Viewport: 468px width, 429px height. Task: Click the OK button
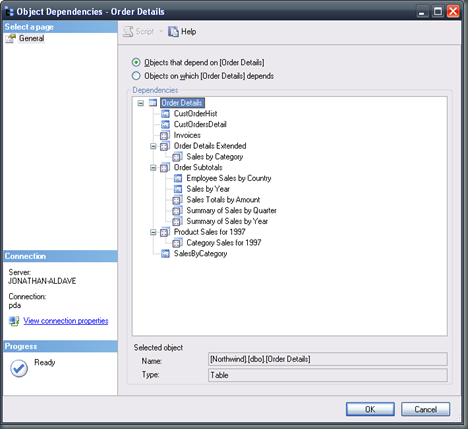click(370, 409)
